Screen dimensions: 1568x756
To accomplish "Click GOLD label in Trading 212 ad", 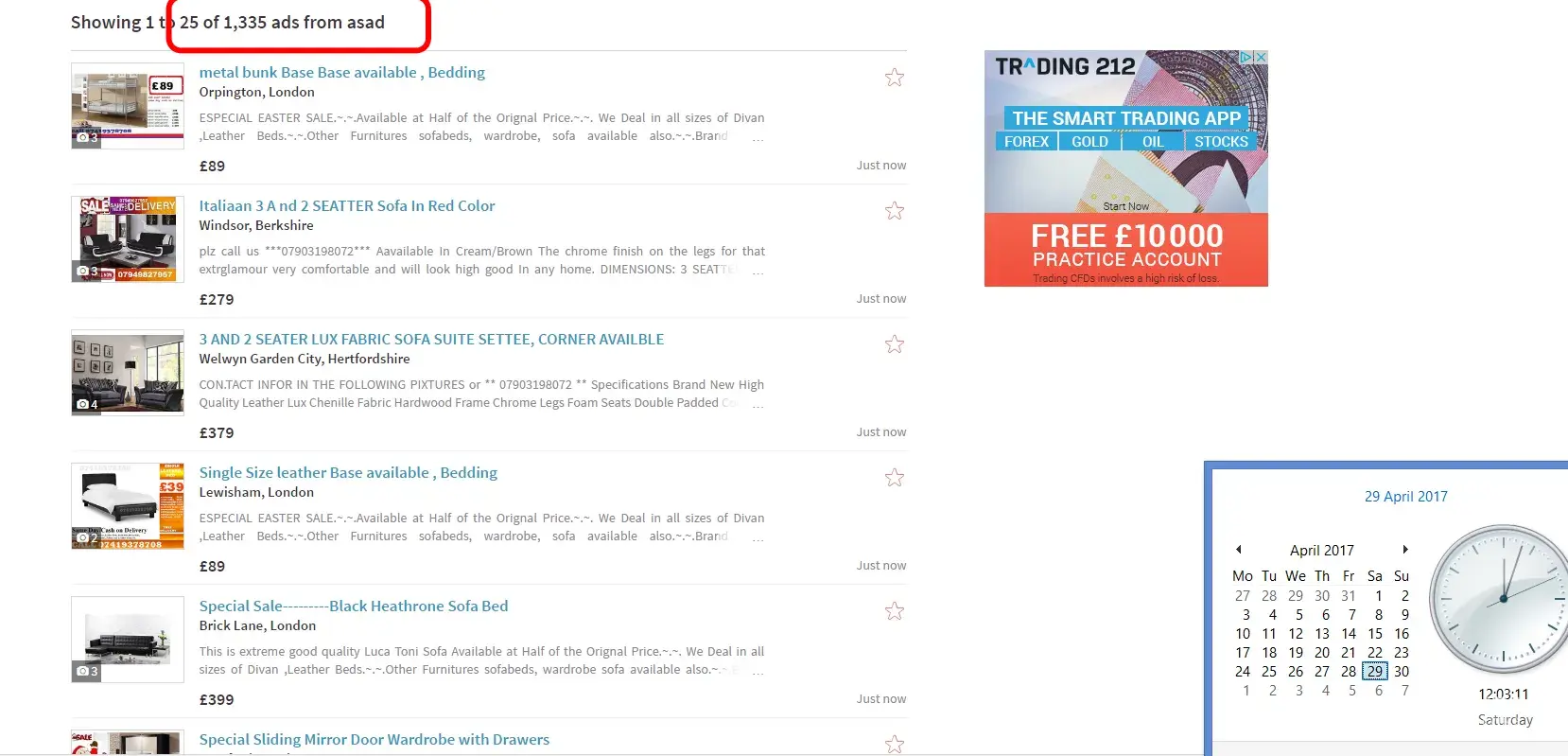I will pyautogui.click(x=1089, y=142).
